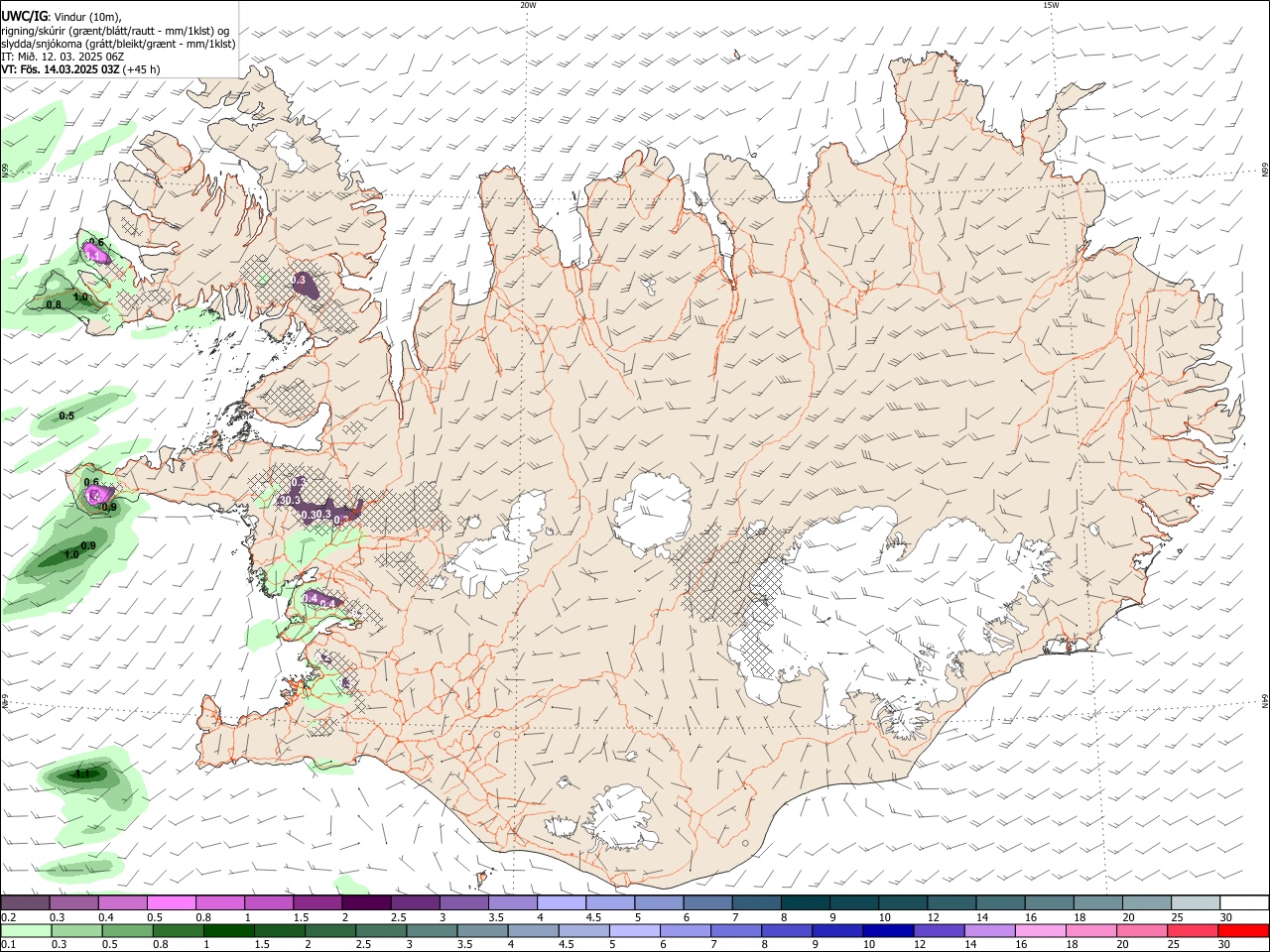Click the '(+45 h)' forecast offset text
The image size is (1270, 952).
(143, 70)
